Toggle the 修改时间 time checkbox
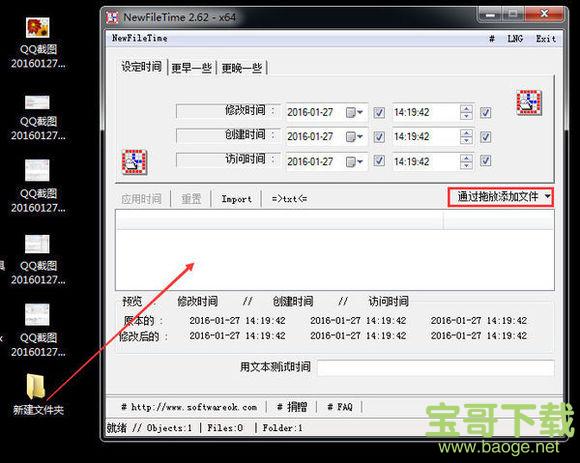The height and width of the screenshot is (463, 580). tap(486, 112)
